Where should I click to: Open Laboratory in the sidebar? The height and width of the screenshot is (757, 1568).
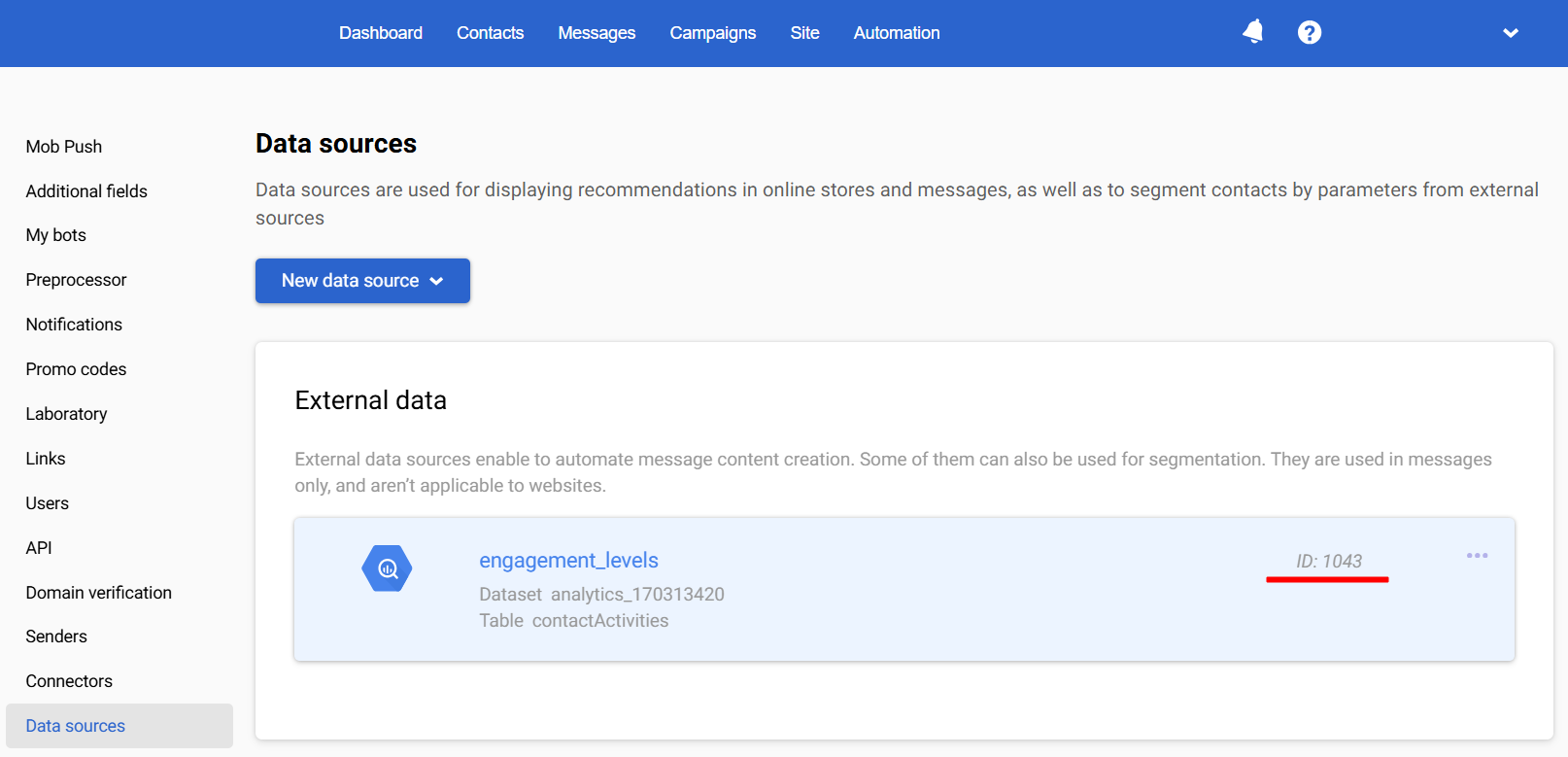(x=66, y=414)
